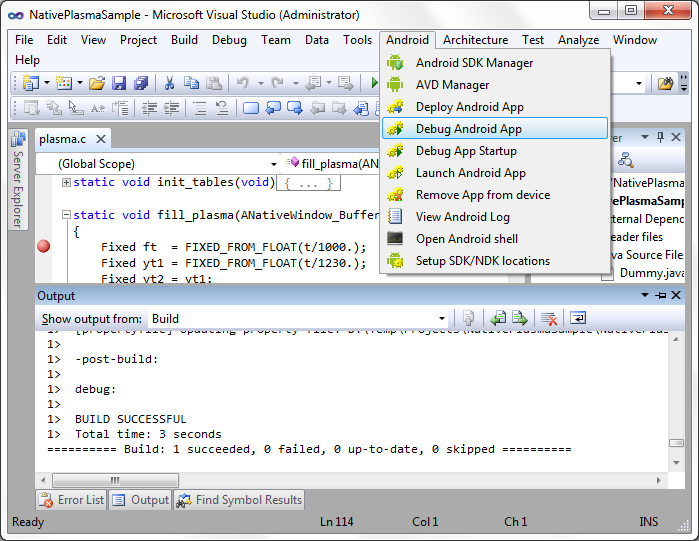Click the Increase Indent toolbar icon

(x=172, y=108)
